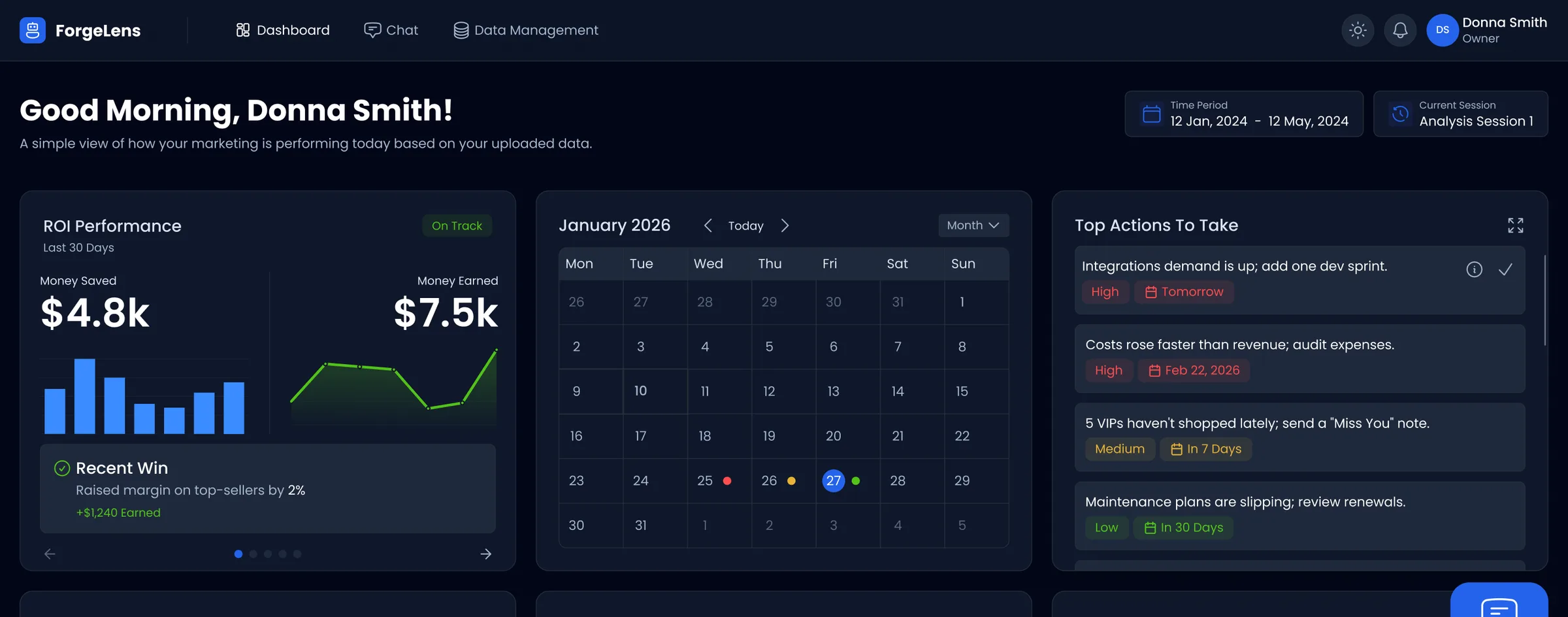Show info for Integrations demand action
The width and height of the screenshot is (1568, 617).
tap(1475, 269)
